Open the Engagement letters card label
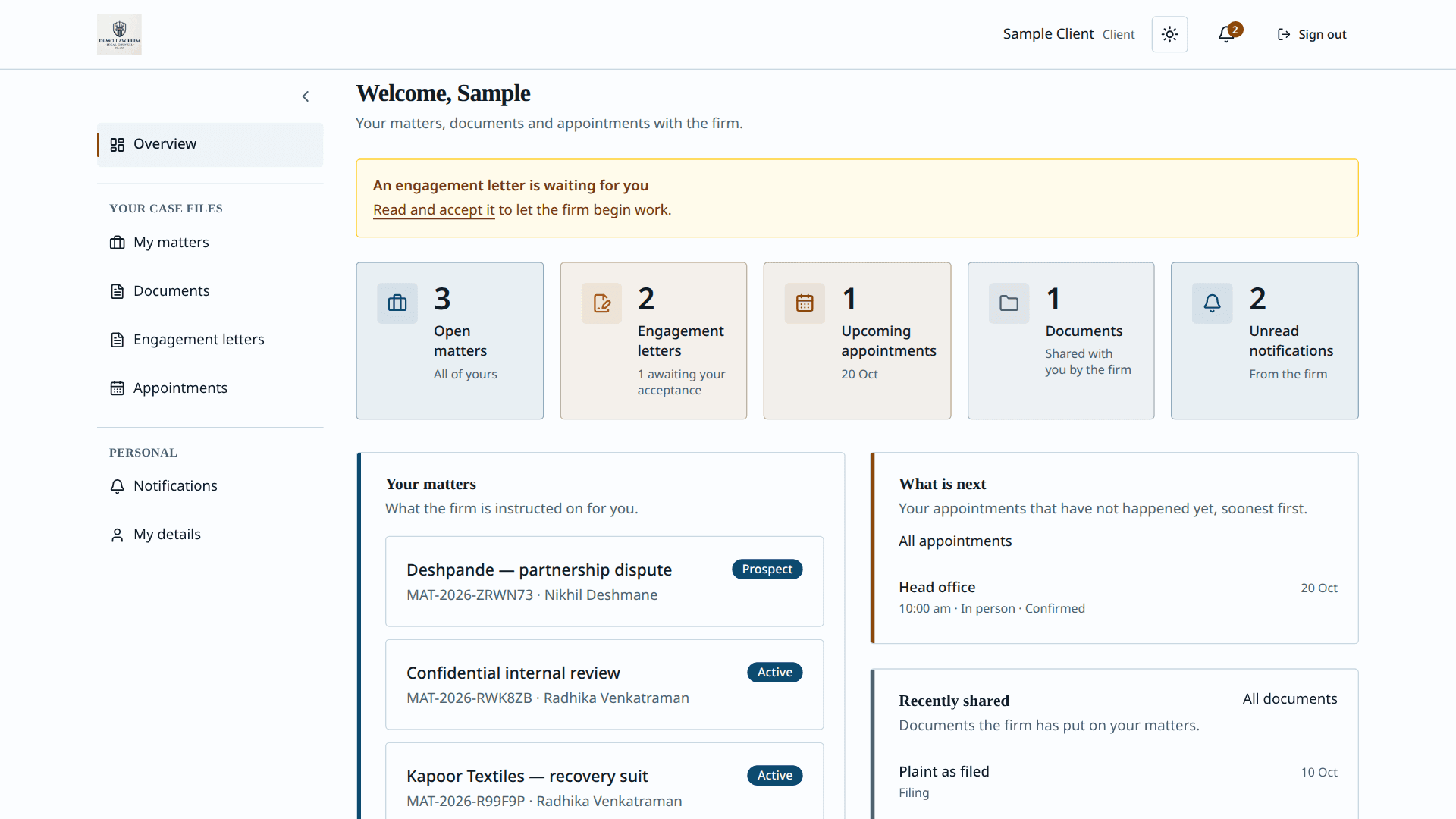This screenshot has width=1456, height=819. (x=680, y=341)
